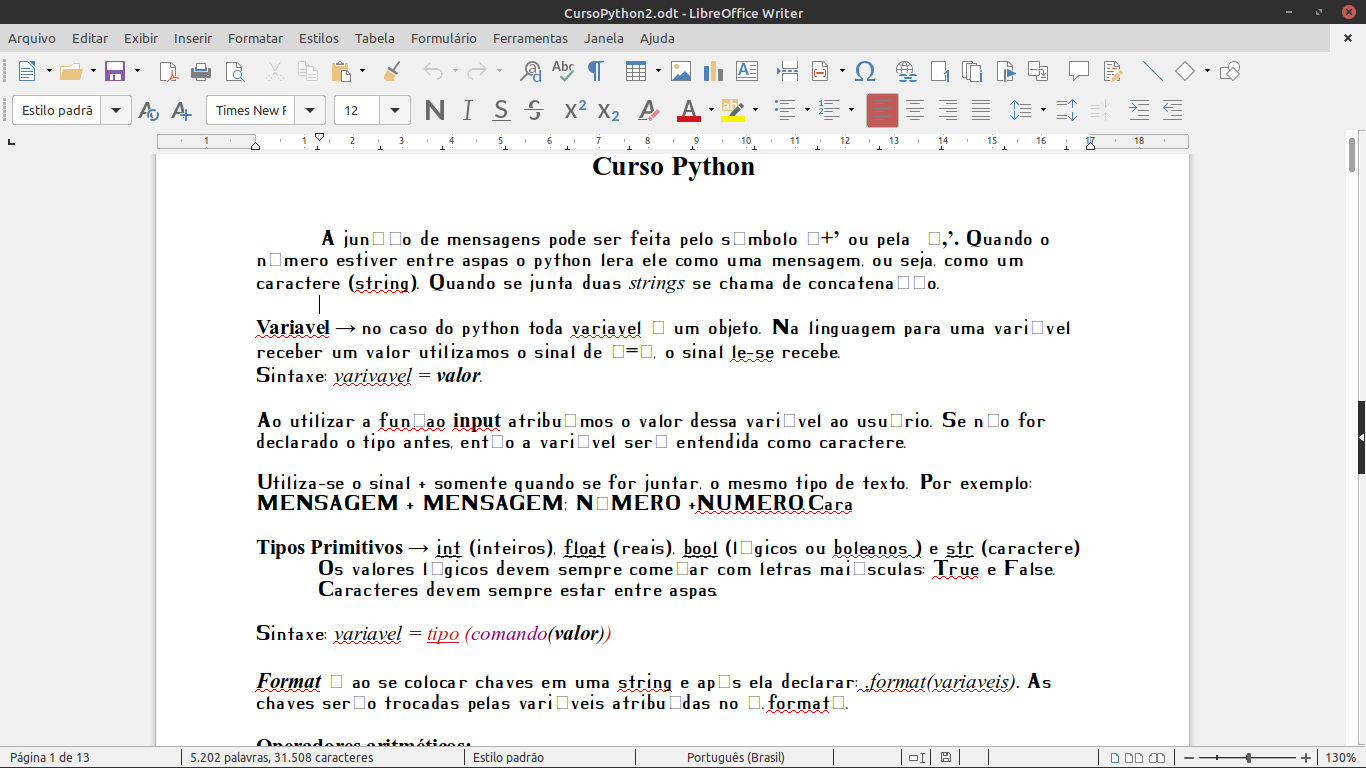Insert a hyperlink
The image size is (1366, 768).
coord(906,71)
